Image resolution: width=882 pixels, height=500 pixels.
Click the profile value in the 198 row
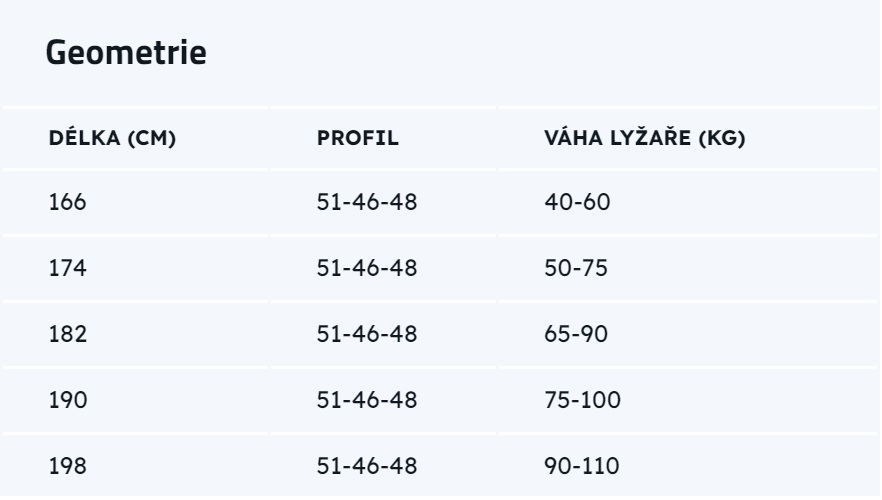pos(367,466)
